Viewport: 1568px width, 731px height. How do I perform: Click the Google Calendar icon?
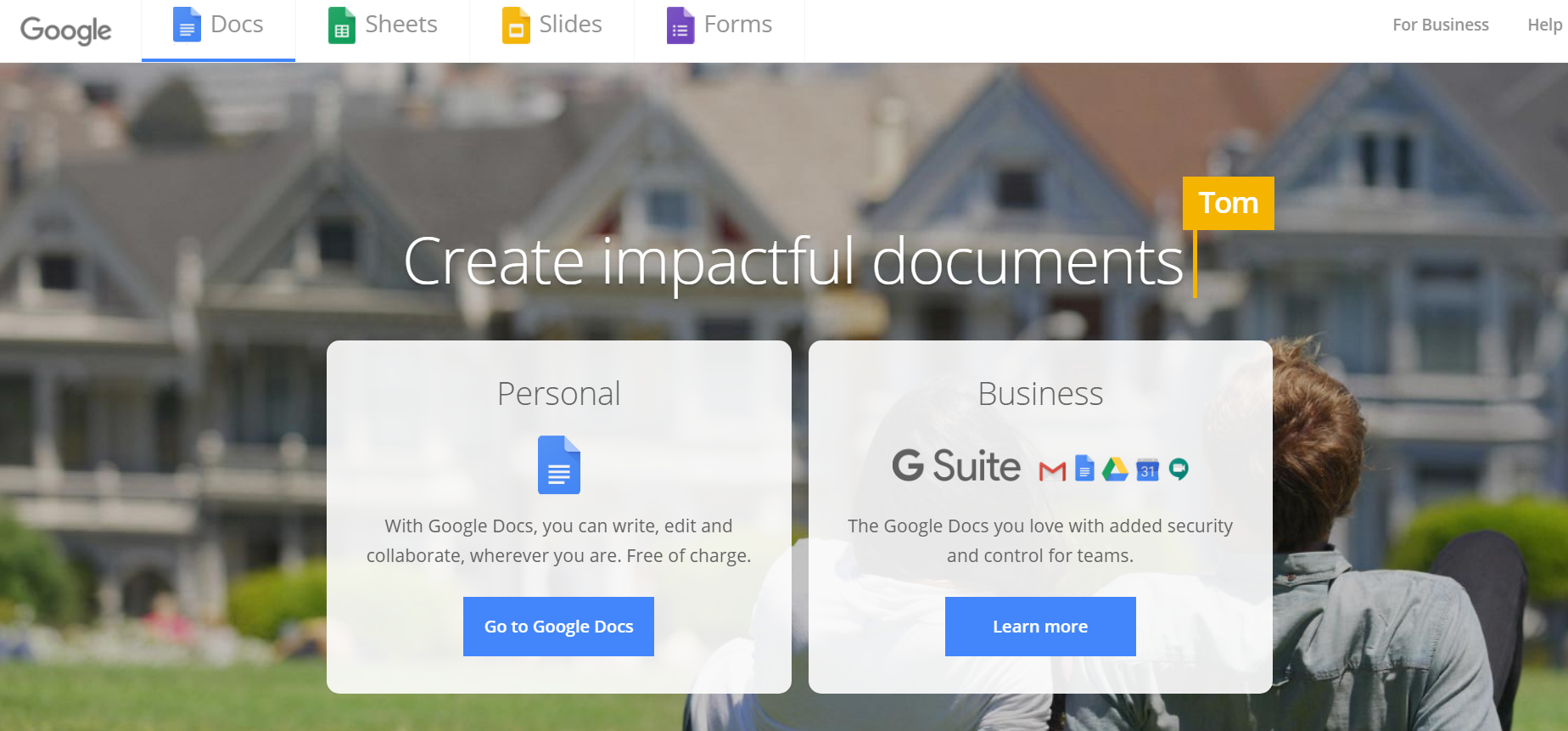[1148, 469]
